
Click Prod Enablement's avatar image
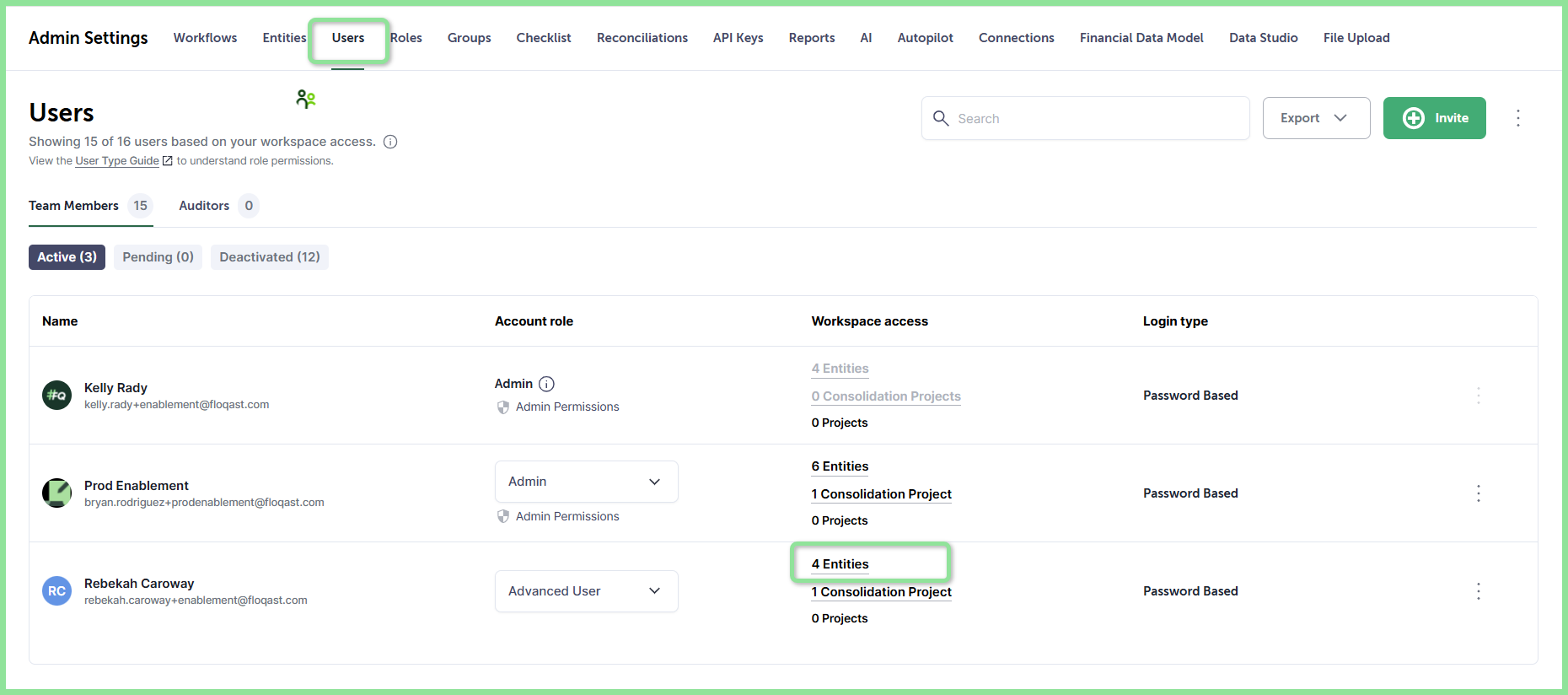[56, 493]
